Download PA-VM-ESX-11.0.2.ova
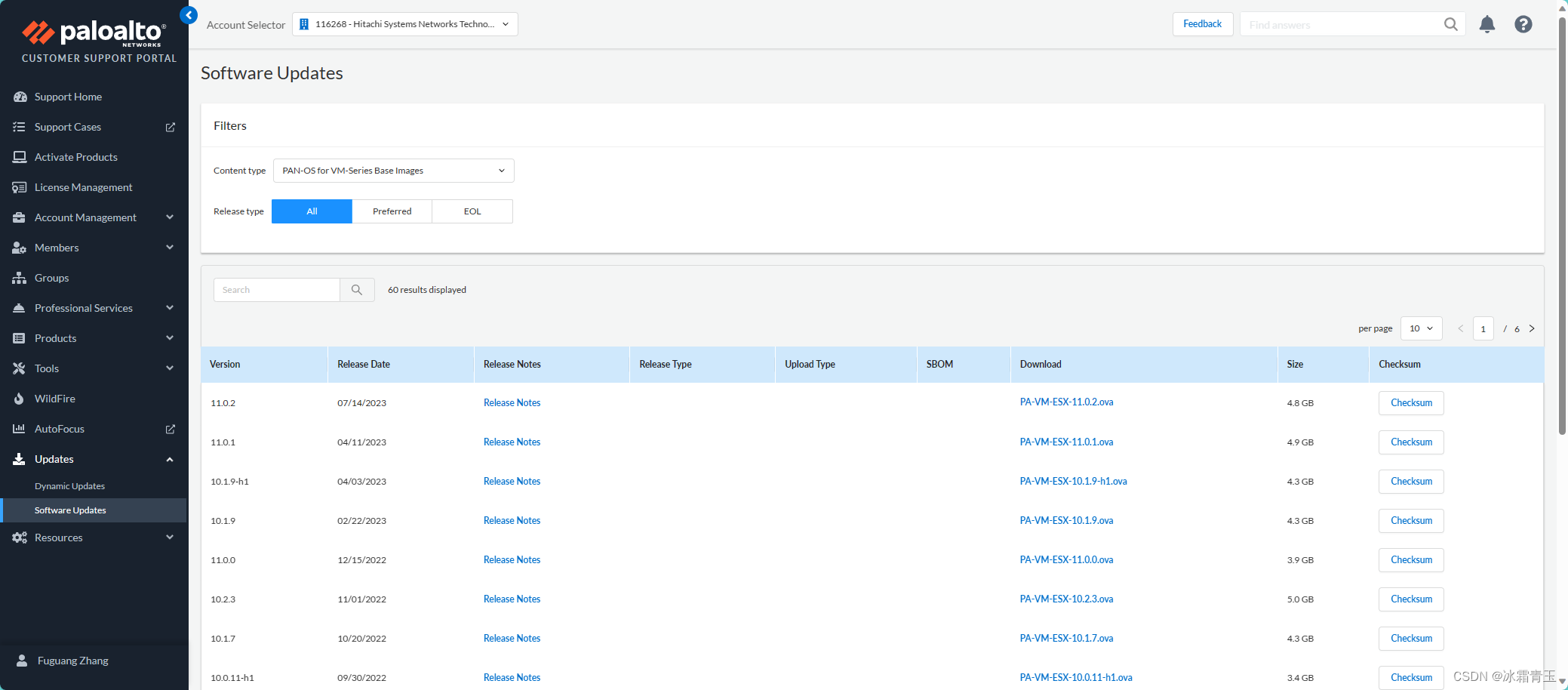Image resolution: width=1568 pixels, height=690 pixels. [x=1066, y=402]
